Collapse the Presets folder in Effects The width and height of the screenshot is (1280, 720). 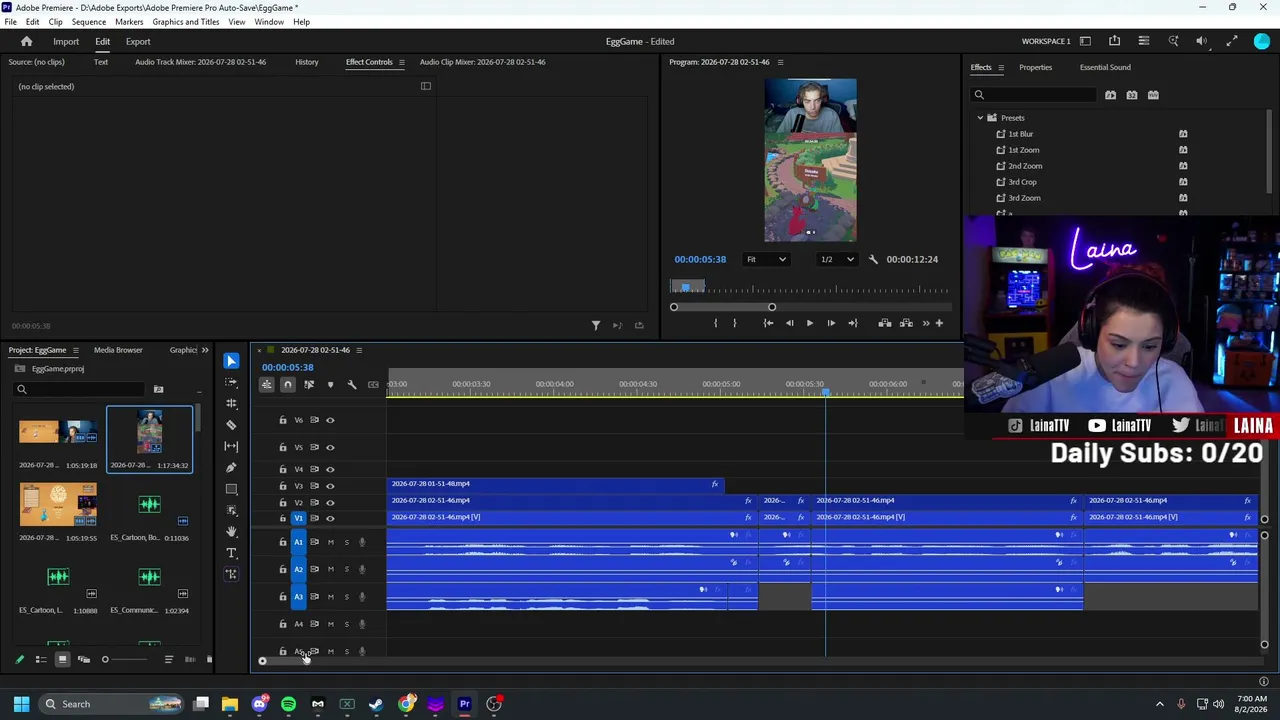[x=980, y=118]
